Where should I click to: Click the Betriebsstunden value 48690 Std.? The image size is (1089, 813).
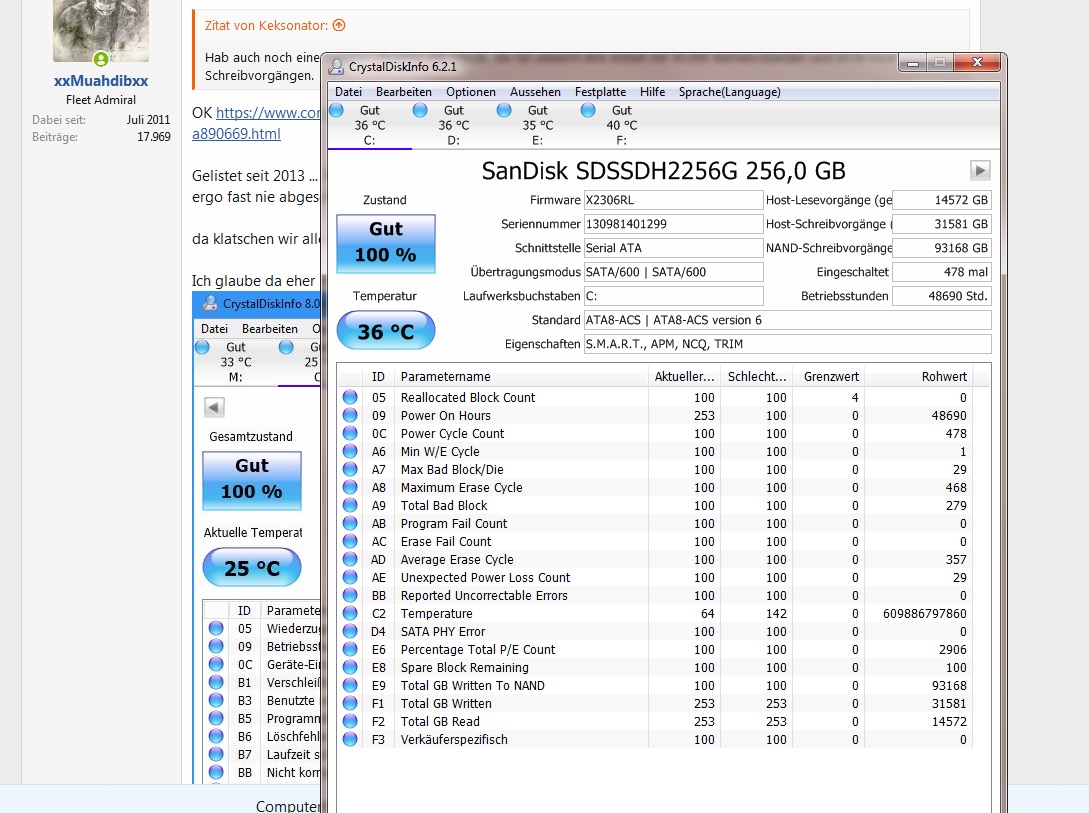(942, 296)
